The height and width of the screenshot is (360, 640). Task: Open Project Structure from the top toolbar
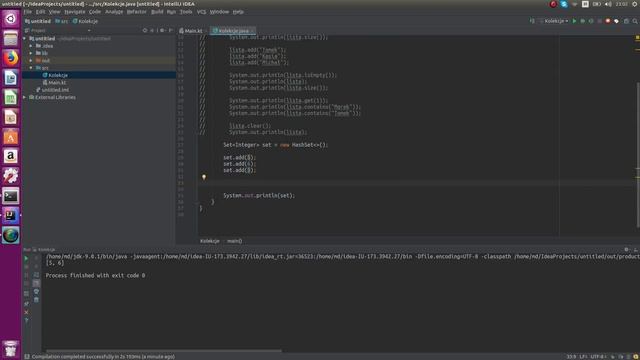click(626, 21)
